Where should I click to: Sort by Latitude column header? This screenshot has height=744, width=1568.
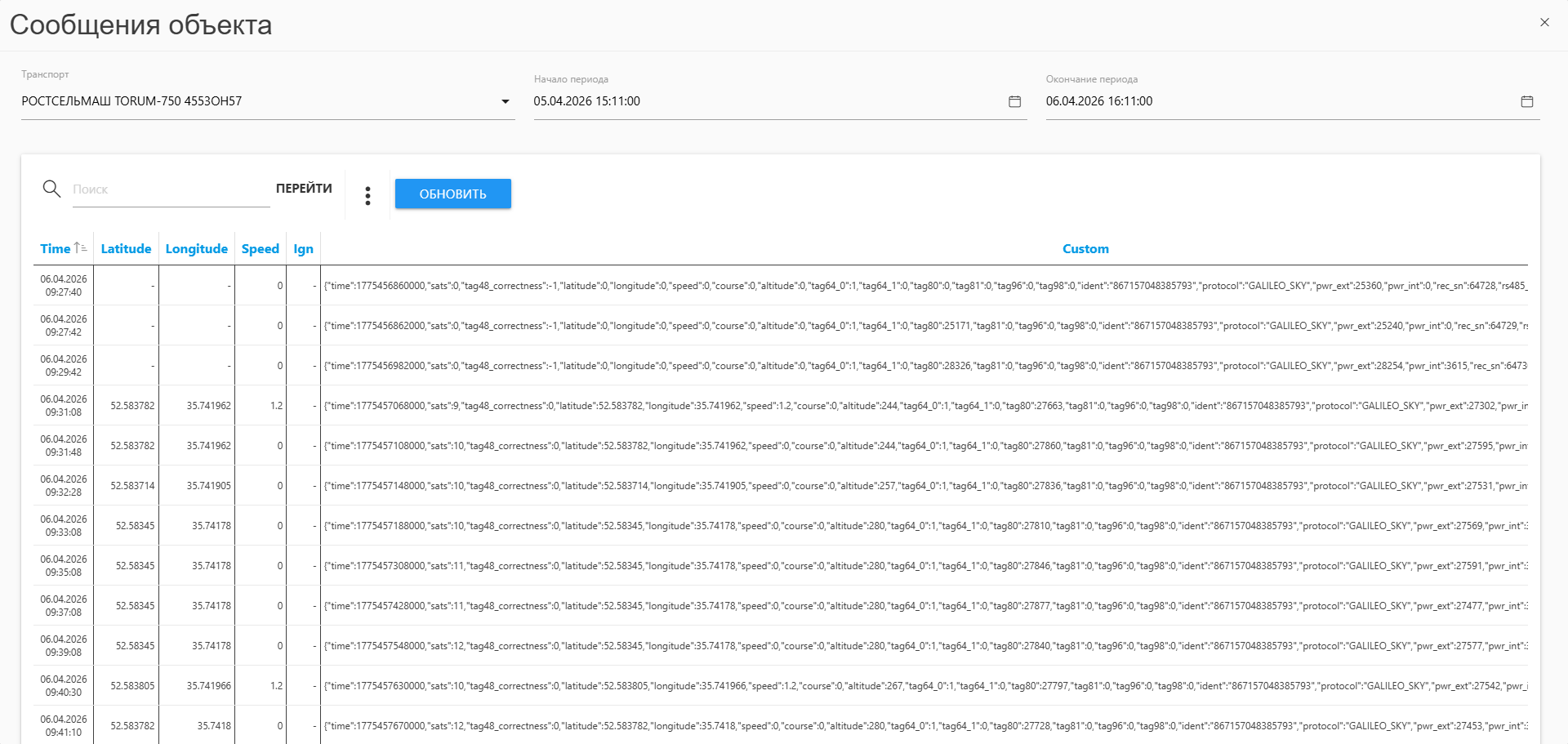pyautogui.click(x=126, y=249)
